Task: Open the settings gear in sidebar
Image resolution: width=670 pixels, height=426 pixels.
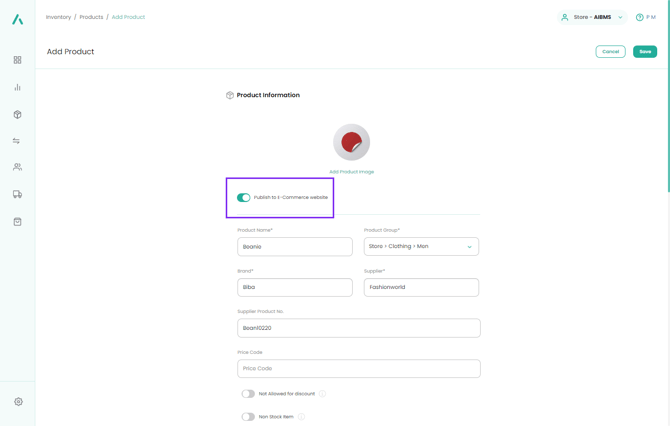Action: coord(18,402)
